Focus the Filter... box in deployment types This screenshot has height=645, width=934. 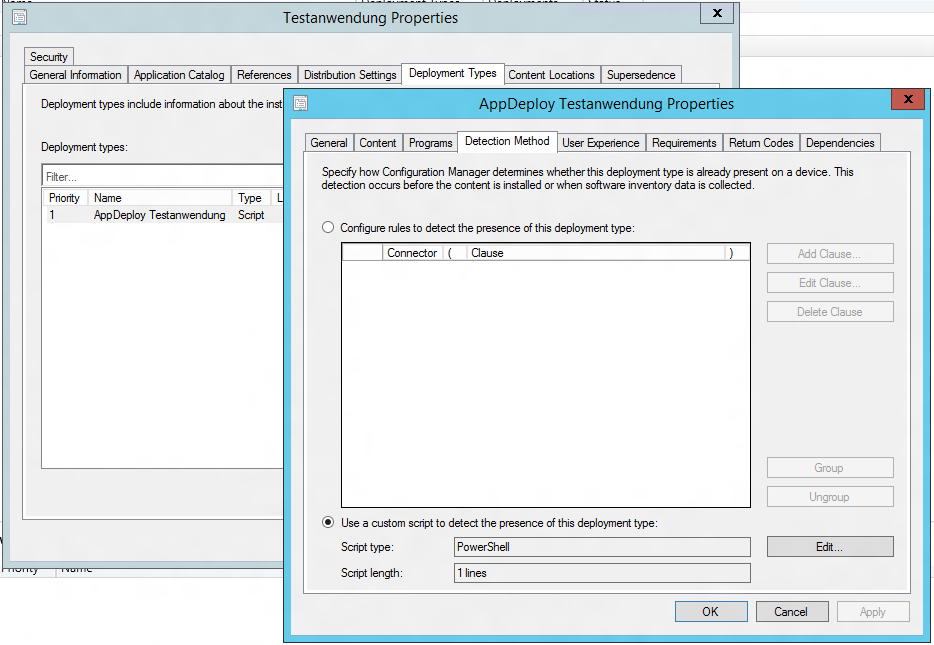(163, 176)
